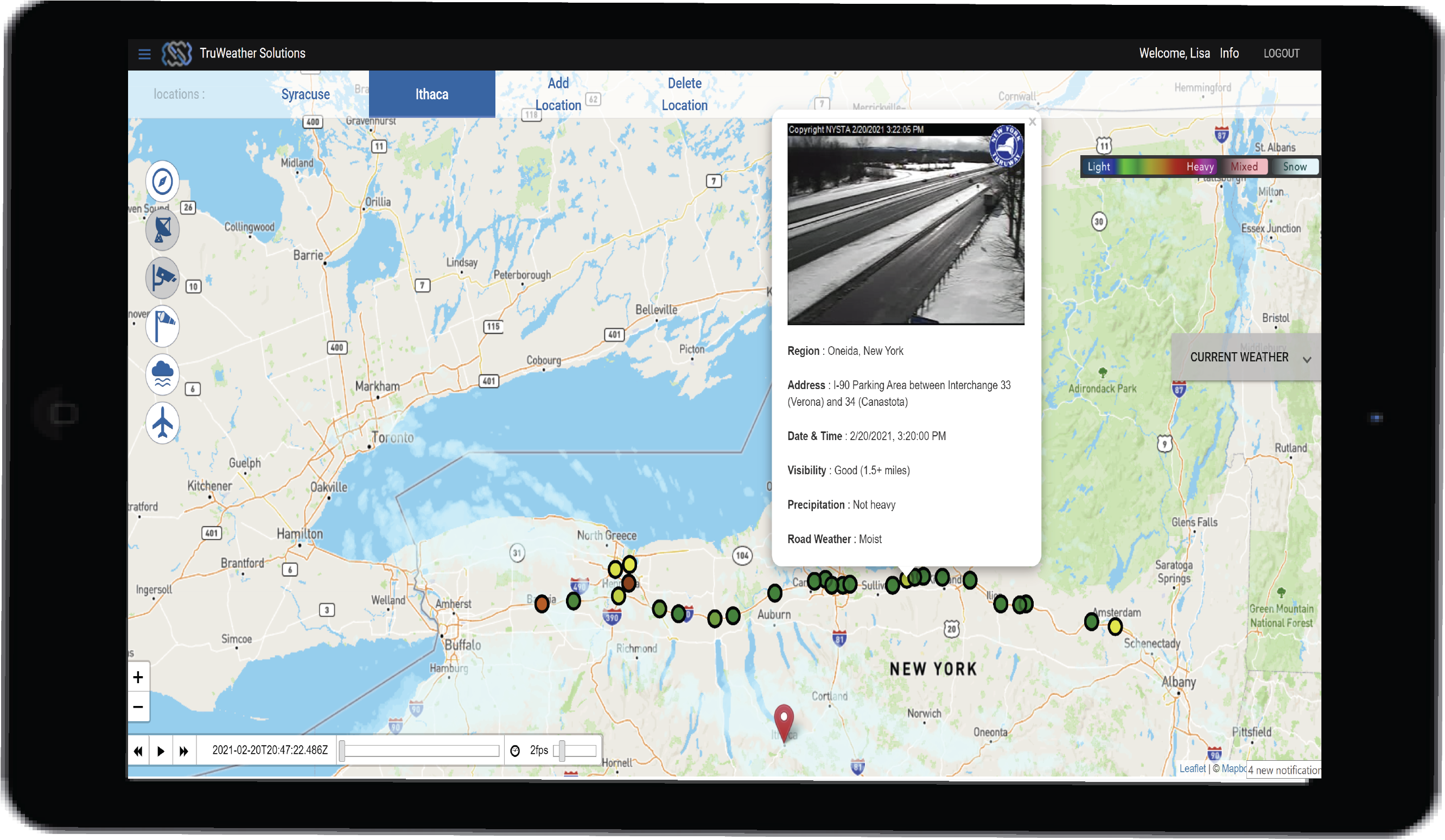Click the compass/navigation icon in sidebar
This screenshot has width=1445, height=840.
[x=162, y=181]
